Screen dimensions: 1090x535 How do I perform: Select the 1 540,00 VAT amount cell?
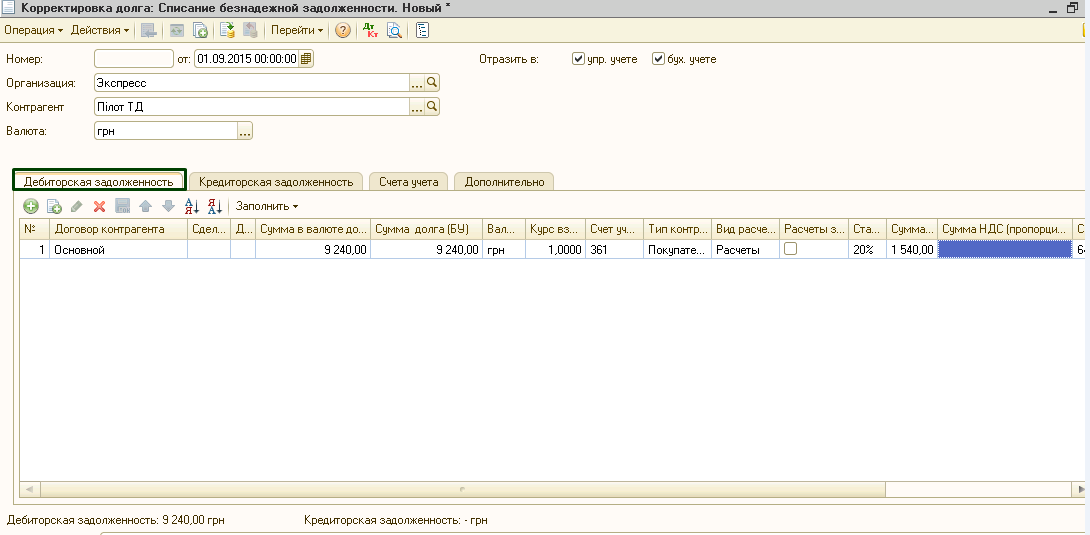click(911, 249)
